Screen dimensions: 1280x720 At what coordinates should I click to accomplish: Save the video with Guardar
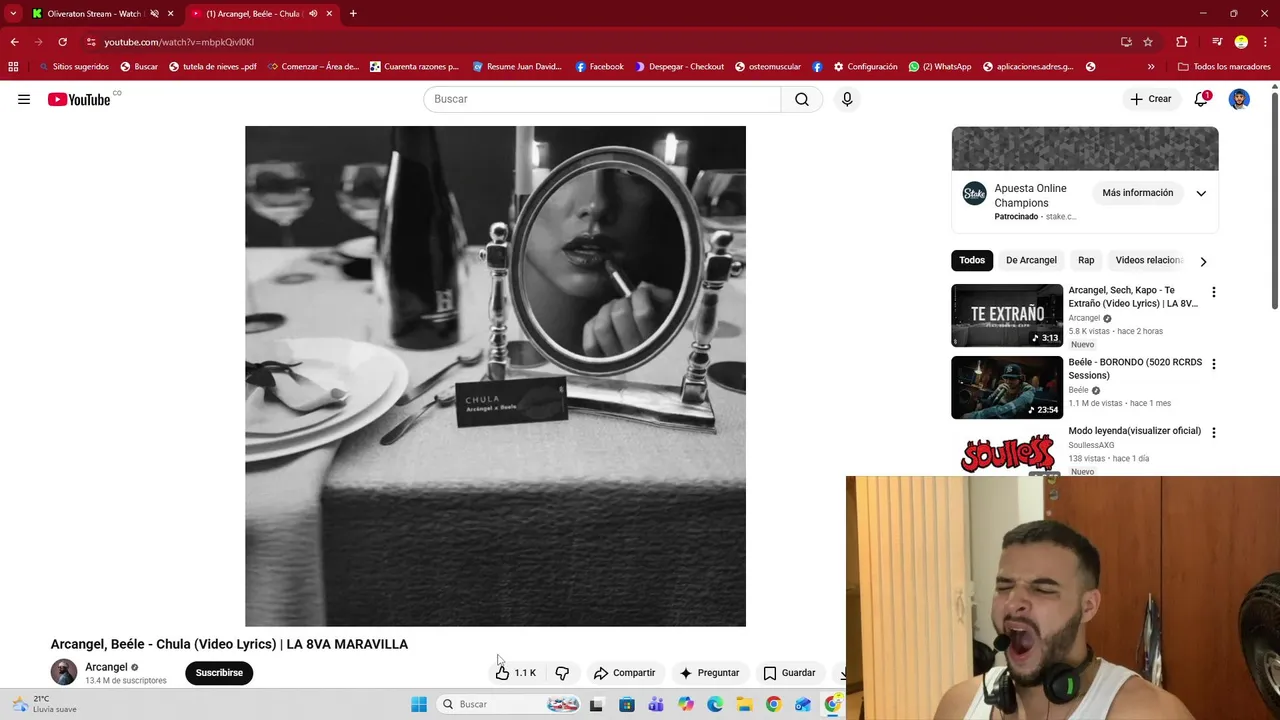(x=789, y=673)
